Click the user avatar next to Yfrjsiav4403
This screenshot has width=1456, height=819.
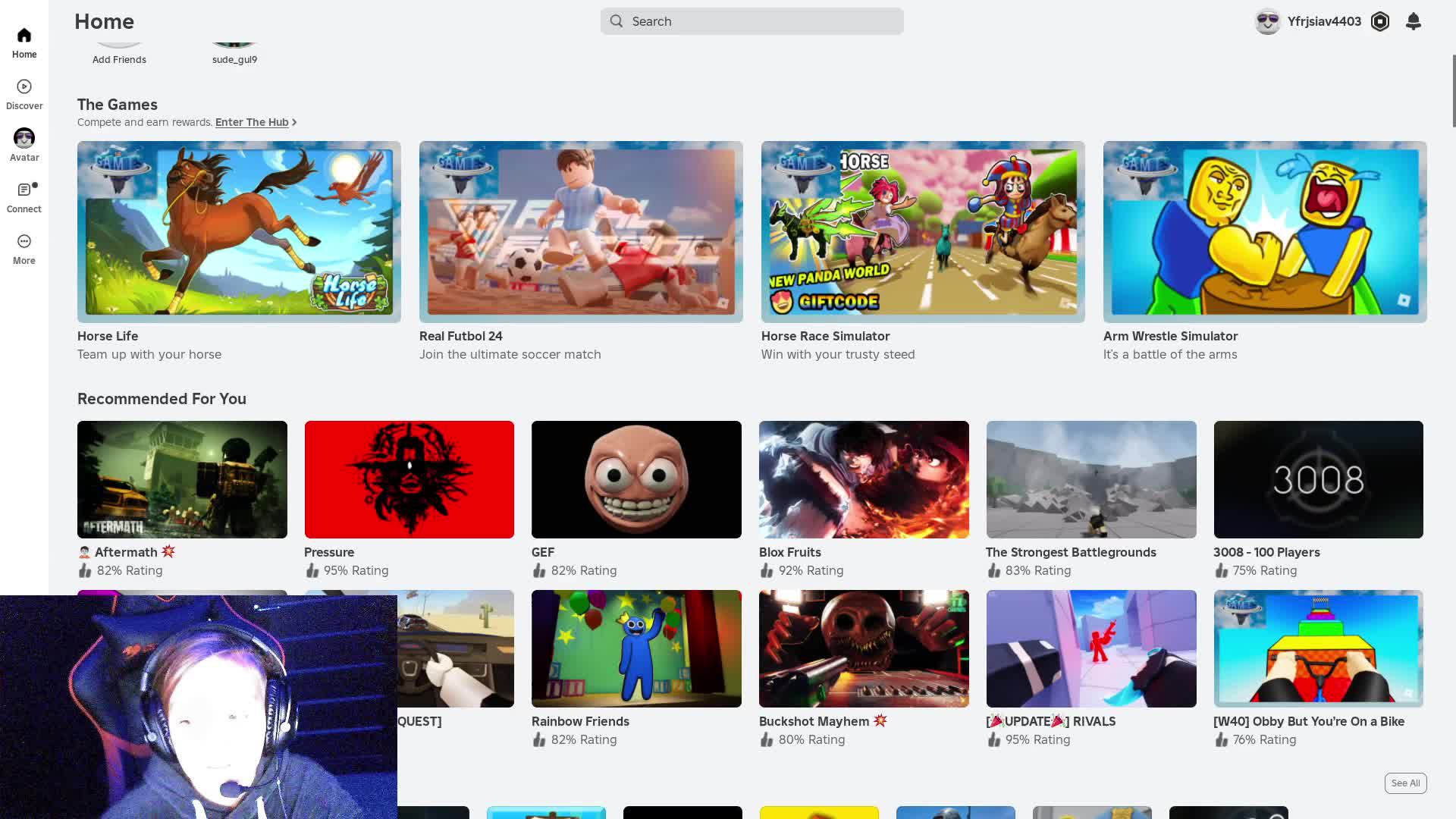[1267, 21]
